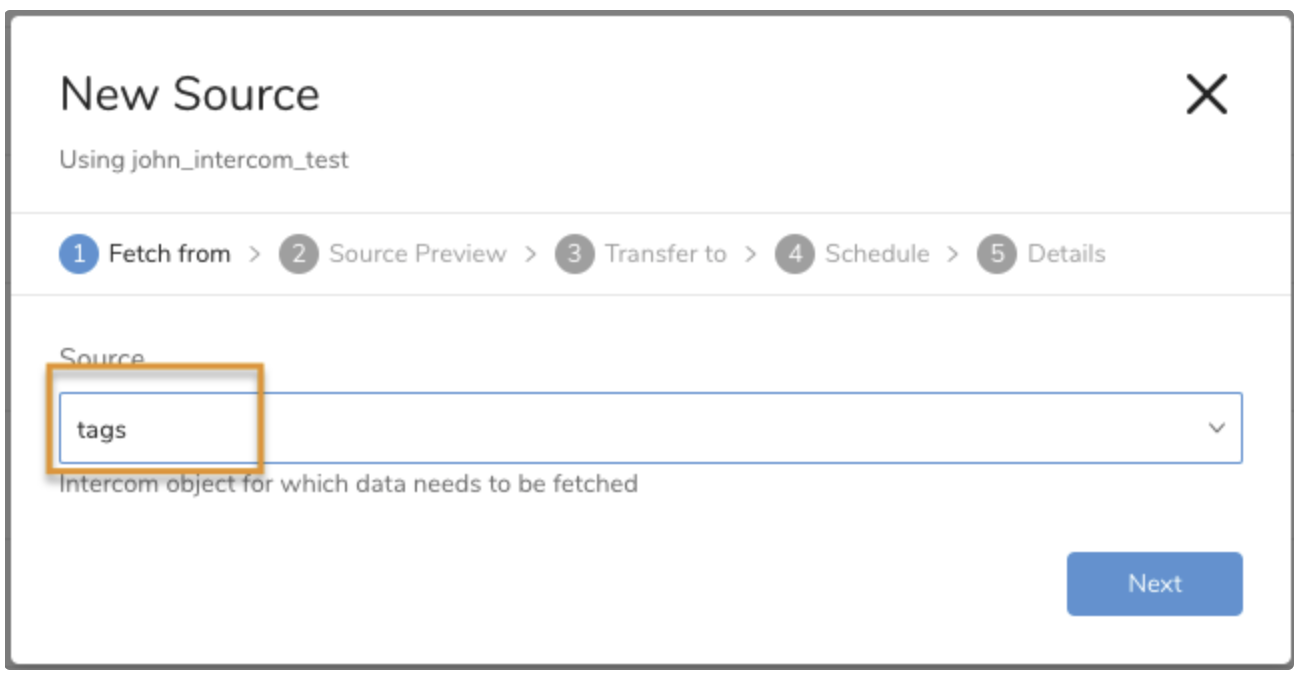
Task: Click the arrow after Transfer to
Action: point(751,255)
